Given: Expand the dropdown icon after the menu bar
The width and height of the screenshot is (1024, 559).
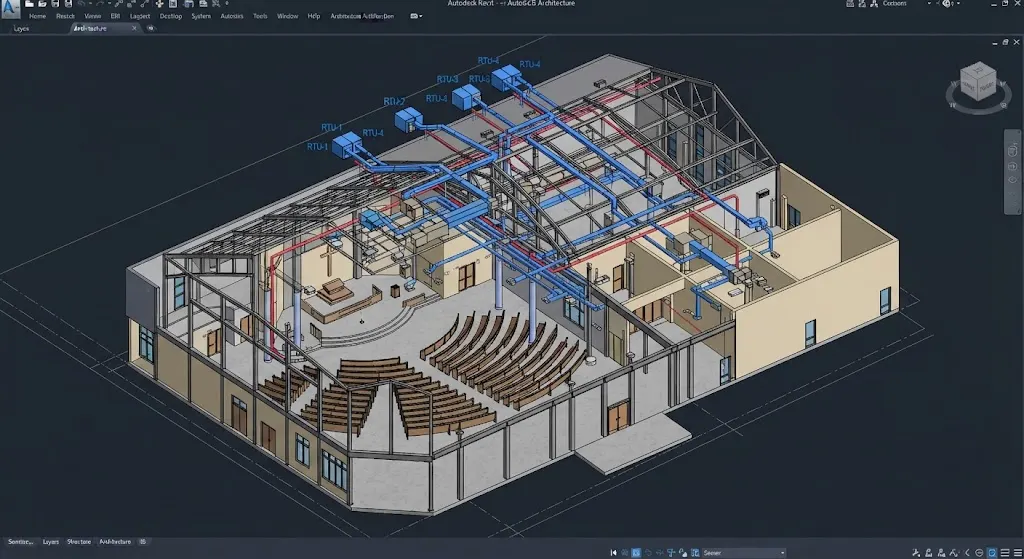Looking at the screenshot, I should (415, 16).
